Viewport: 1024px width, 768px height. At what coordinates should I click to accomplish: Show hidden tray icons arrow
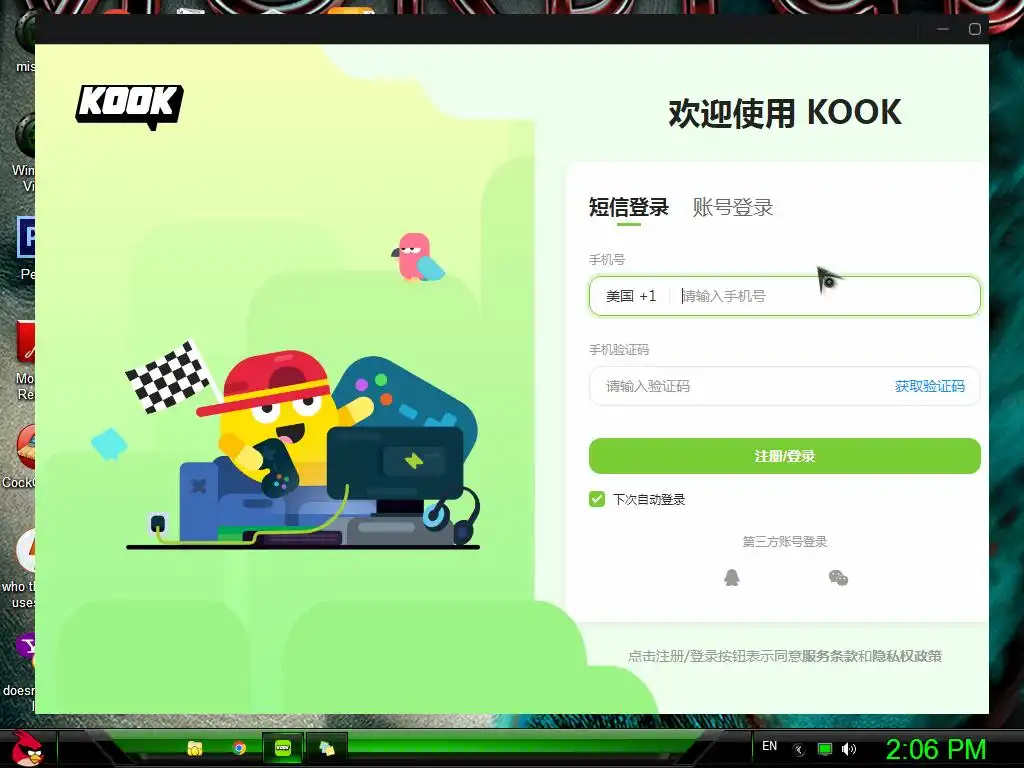click(798, 750)
